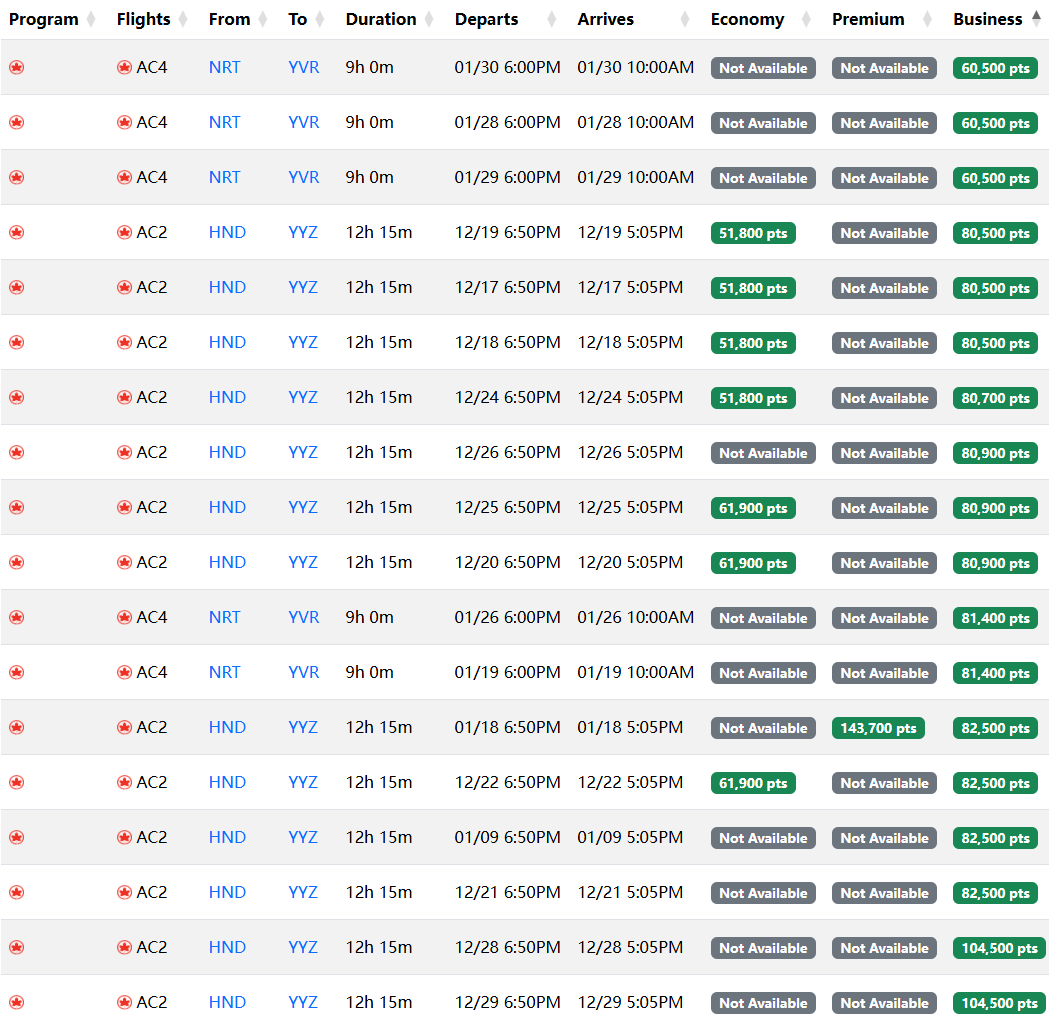Open the YYZ link in the 12/29 row
Screen dimensions: 1049x1023
(303, 1003)
